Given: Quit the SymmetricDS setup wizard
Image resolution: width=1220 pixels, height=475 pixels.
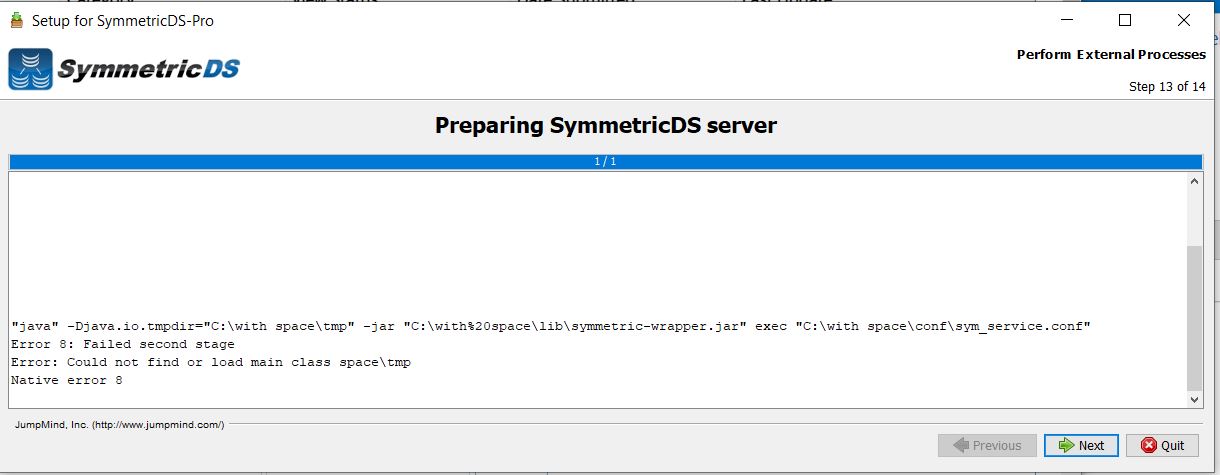Looking at the screenshot, I should click(1162, 445).
